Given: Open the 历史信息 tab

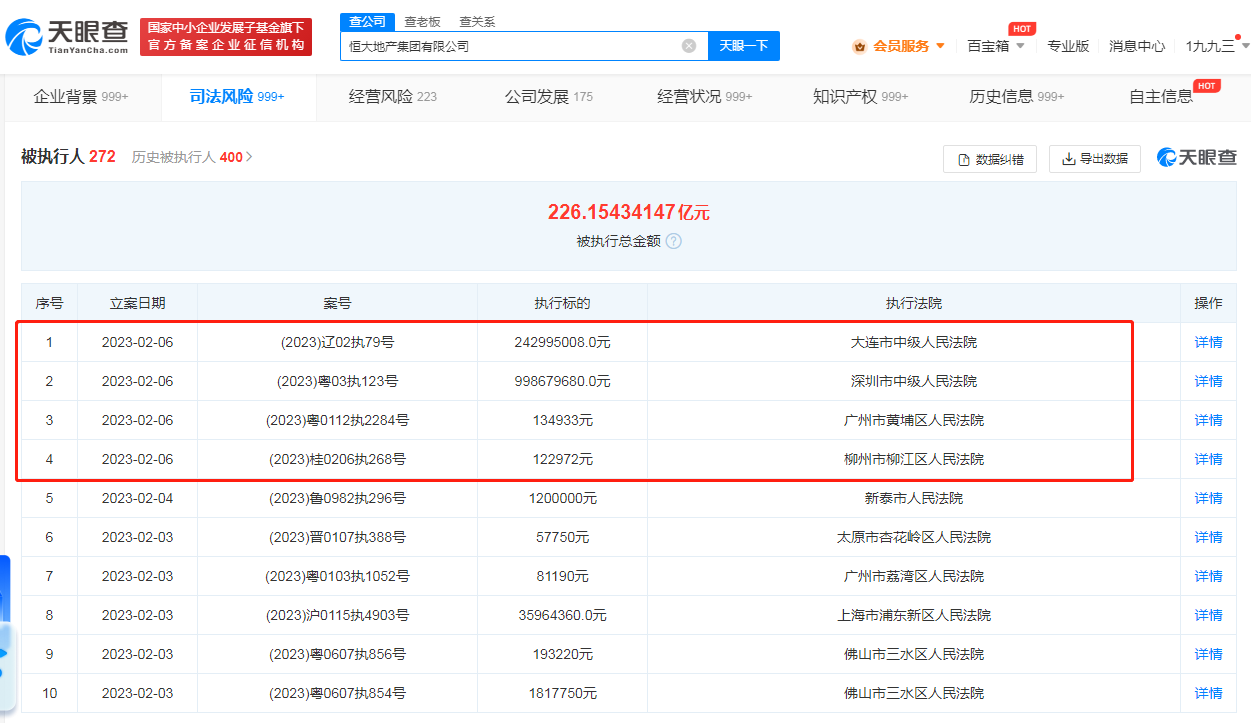Looking at the screenshot, I should click(1017, 97).
